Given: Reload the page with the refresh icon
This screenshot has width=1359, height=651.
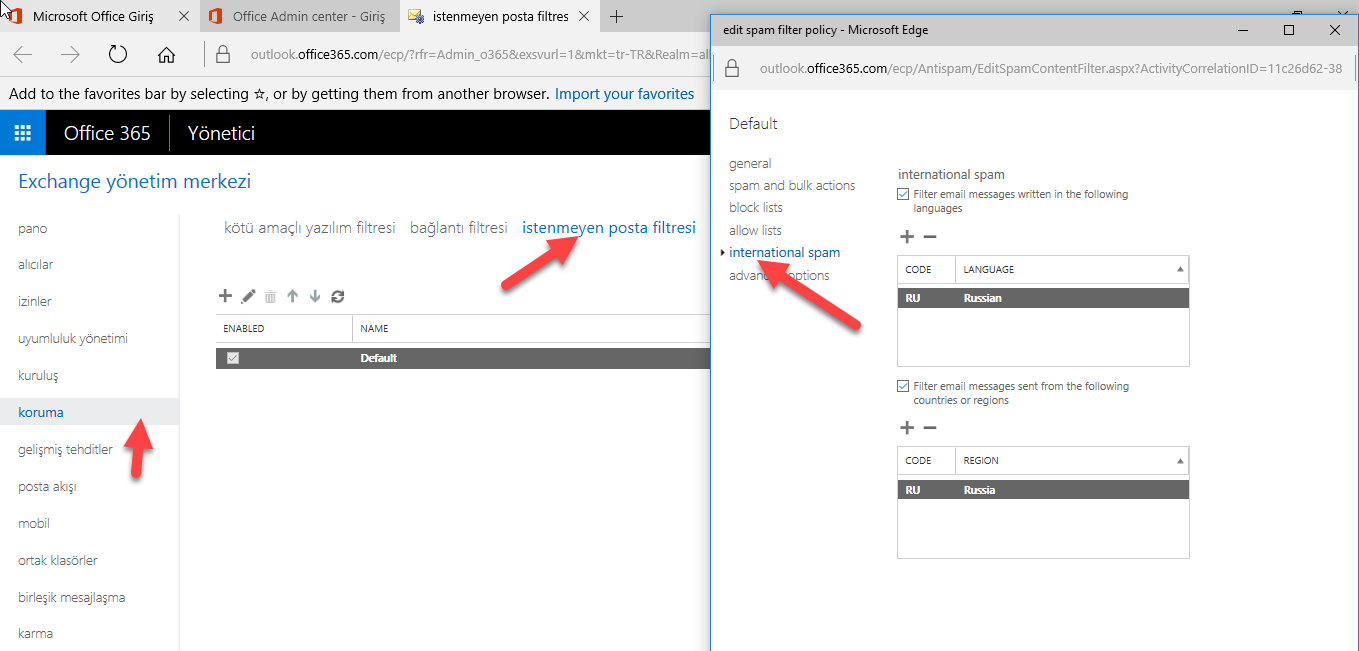Looking at the screenshot, I should coord(118,54).
